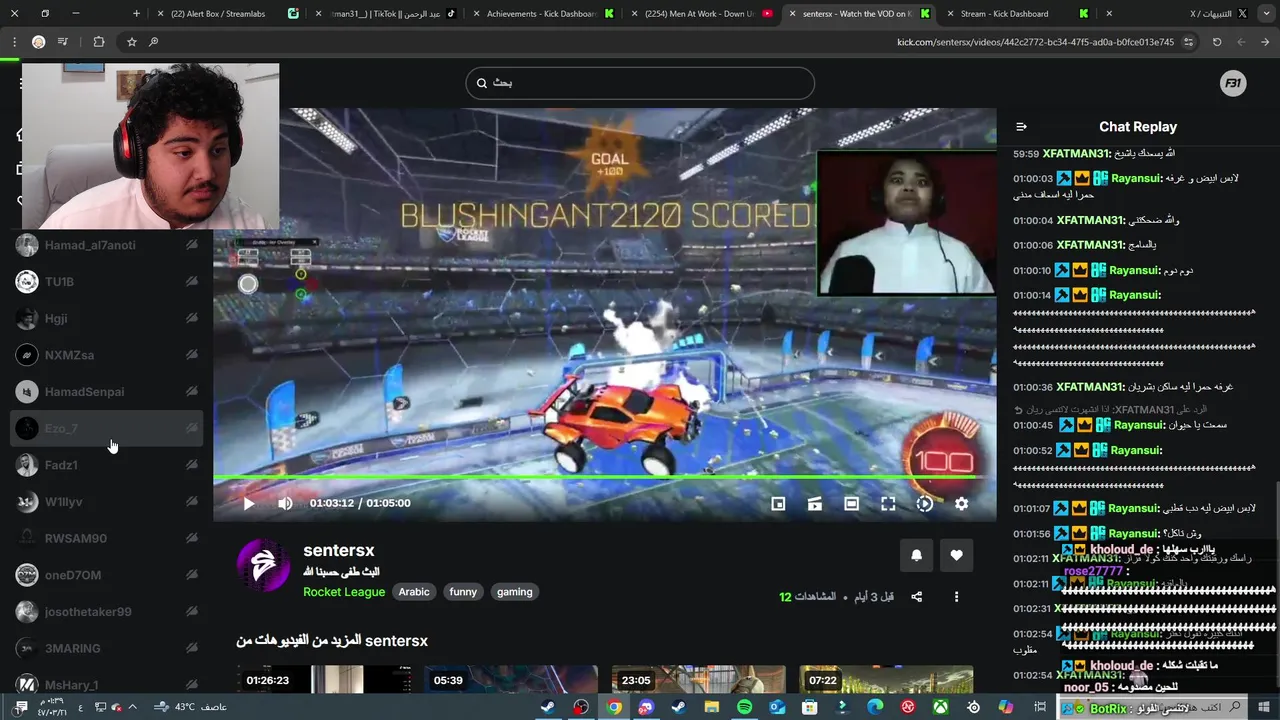Open Microsoft Edge from the taskbar

(x=875, y=707)
